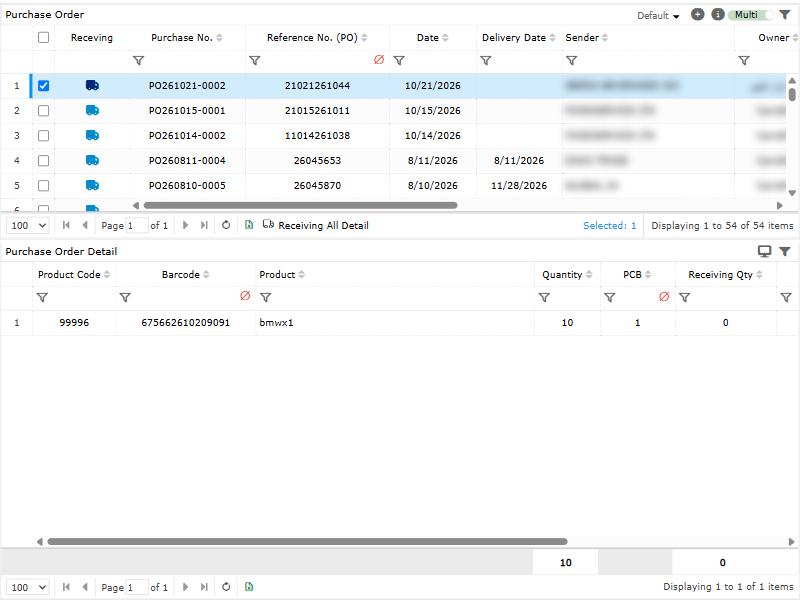This screenshot has height=600, width=800.
Task: Sort by Delivery Date column header
Action: pos(519,37)
